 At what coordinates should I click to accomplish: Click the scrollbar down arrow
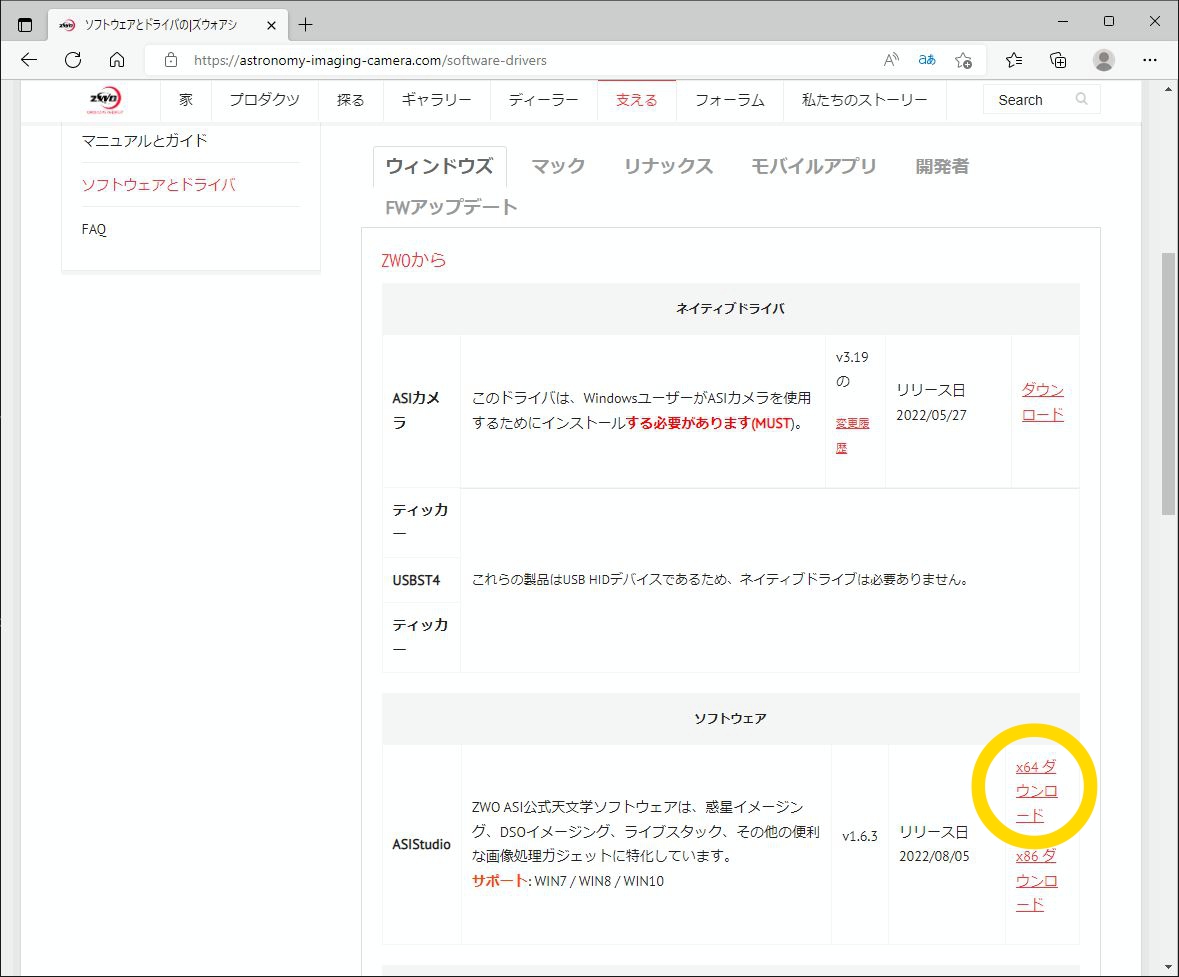(x=1168, y=967)
